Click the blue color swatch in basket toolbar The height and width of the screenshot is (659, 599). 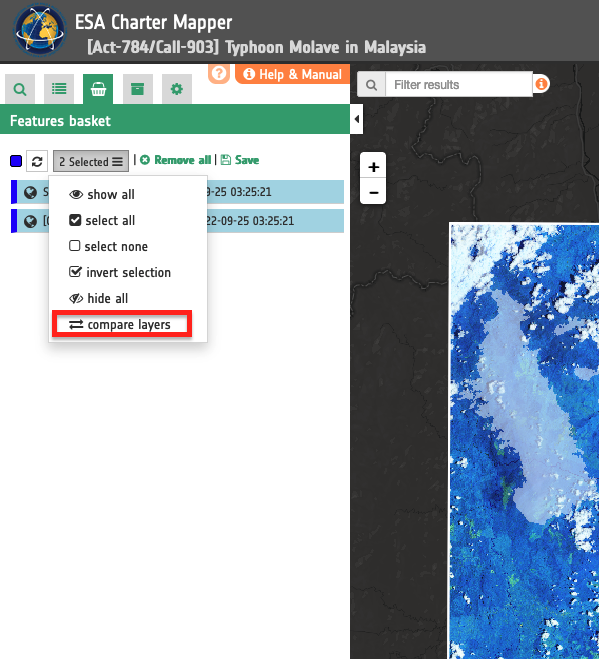16,161
